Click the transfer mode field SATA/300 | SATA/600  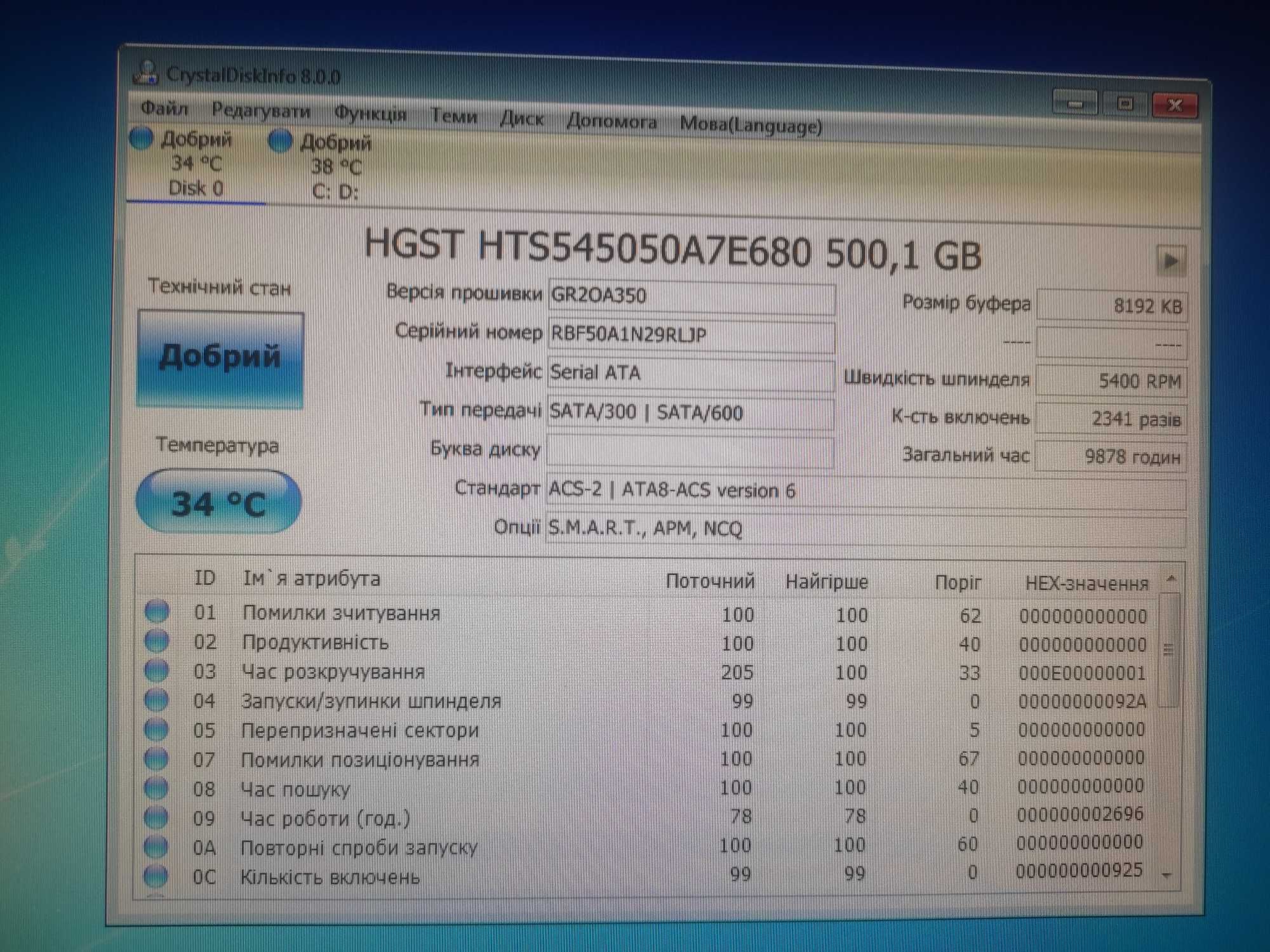pos(690,413)
